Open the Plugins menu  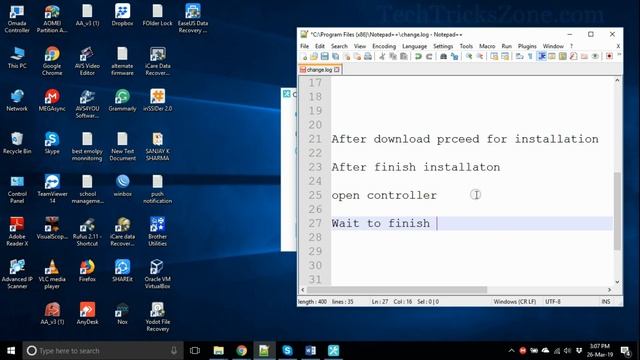pos(527,46)
